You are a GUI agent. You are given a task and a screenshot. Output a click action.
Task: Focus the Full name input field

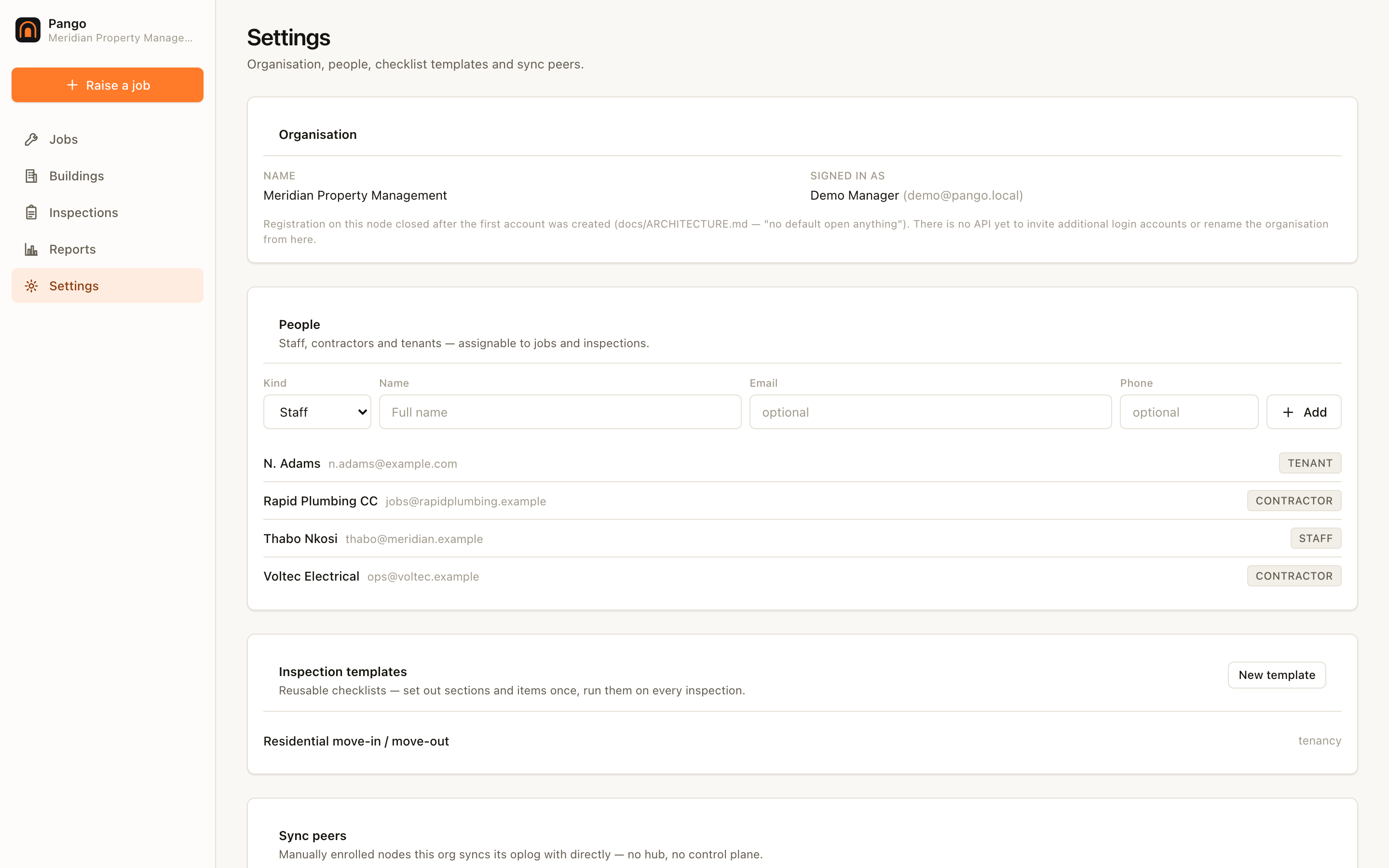click(x=559, y=412)
